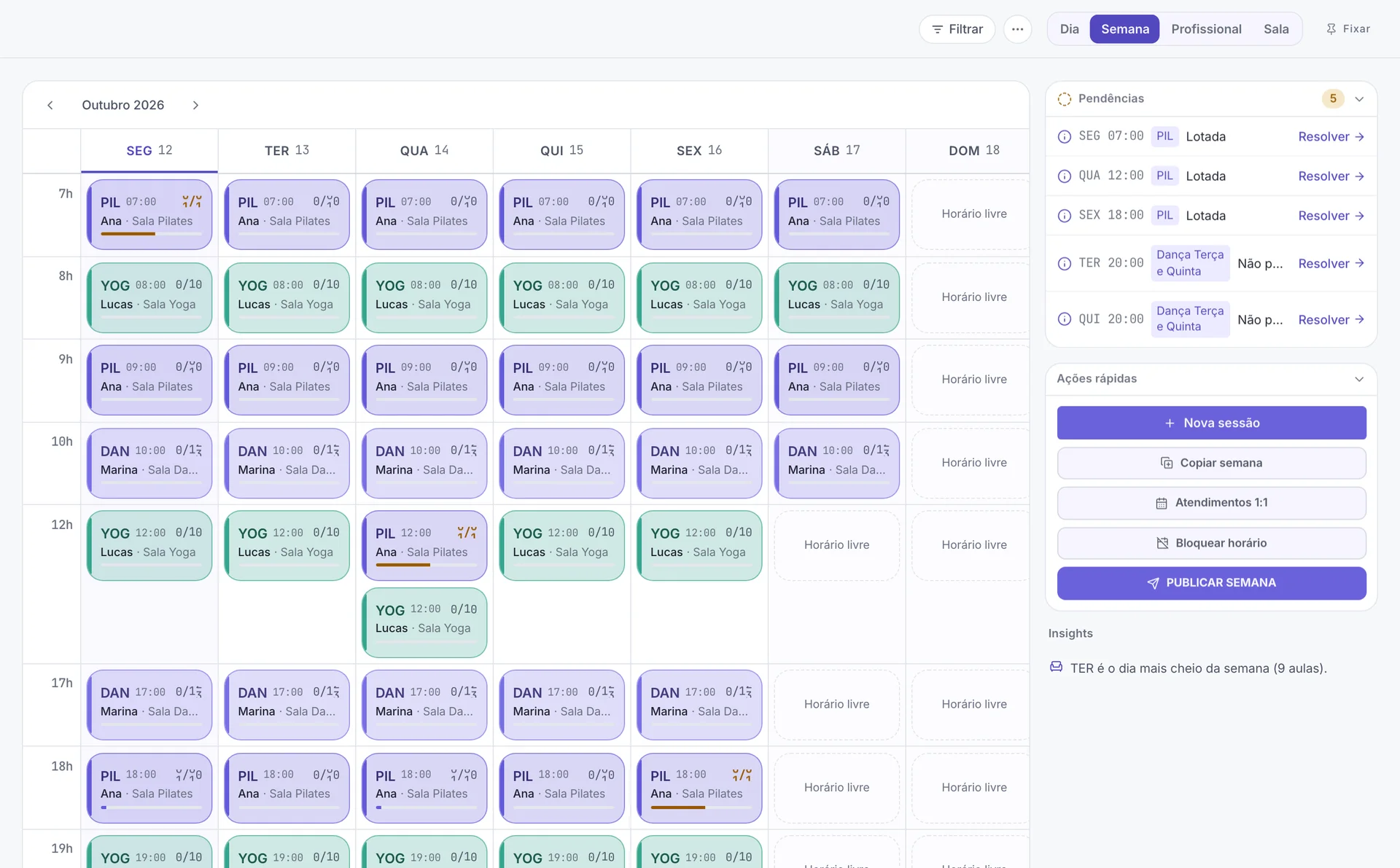Click the Pendências count badge 5
This screenshot has width=1400, height=868.
coord(1333,98)
